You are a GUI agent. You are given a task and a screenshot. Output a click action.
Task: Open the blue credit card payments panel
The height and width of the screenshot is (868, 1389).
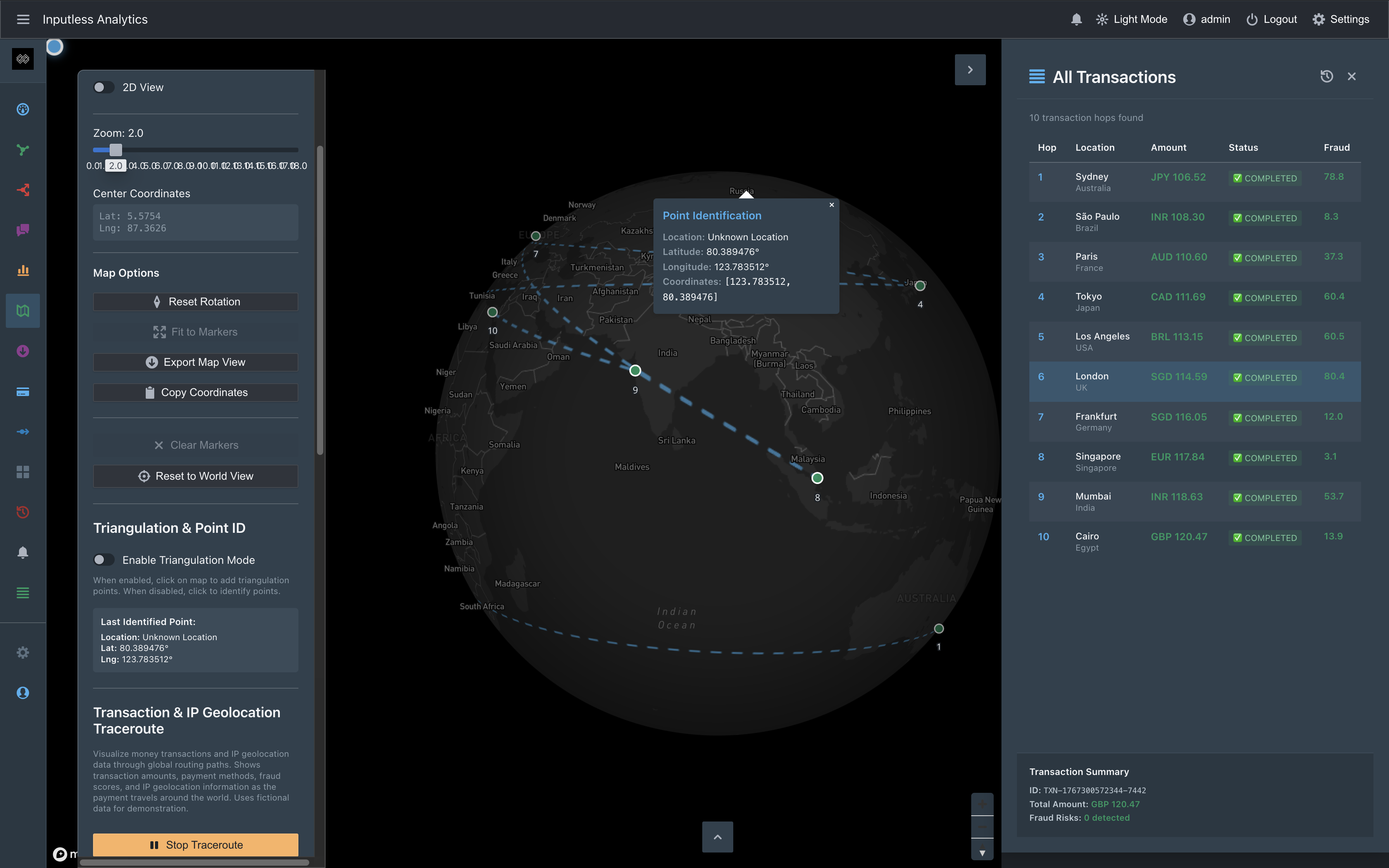point(23,392)
